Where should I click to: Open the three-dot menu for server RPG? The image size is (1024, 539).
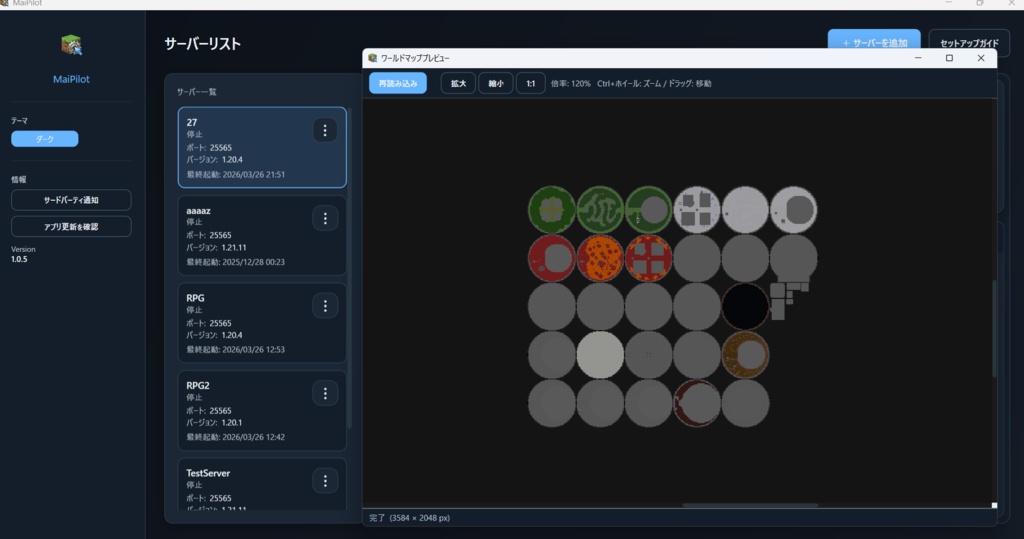[325, 306]
